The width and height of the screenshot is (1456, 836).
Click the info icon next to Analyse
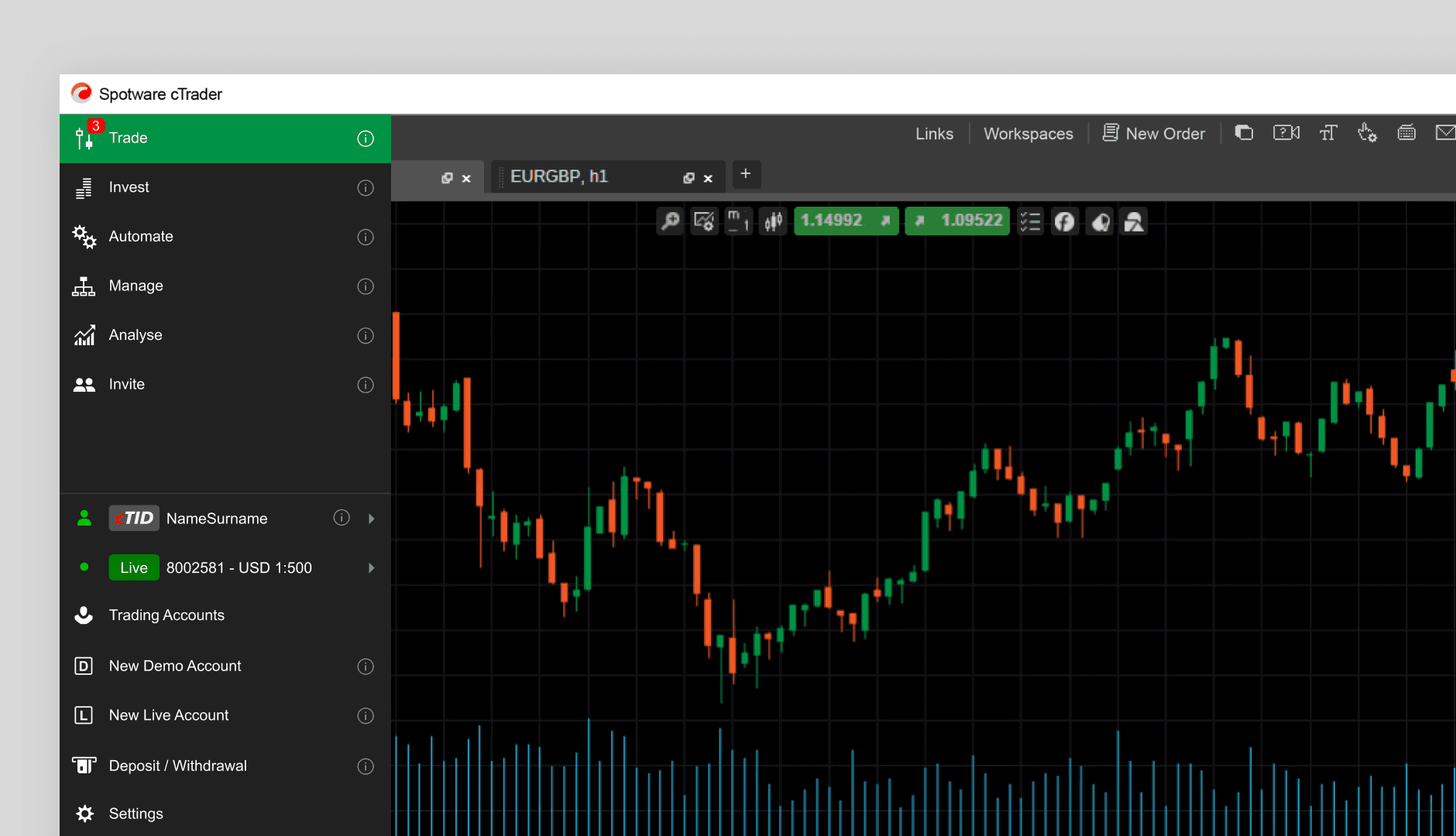366,335
